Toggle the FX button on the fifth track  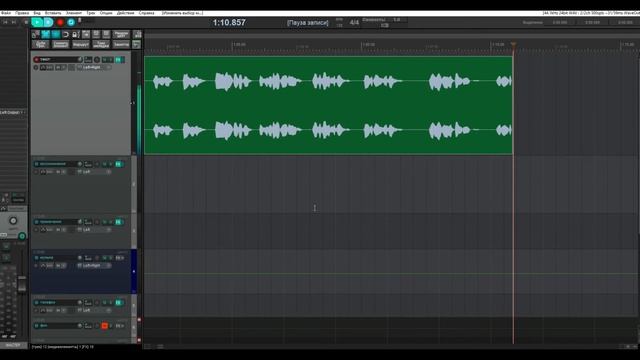point(118,302)
